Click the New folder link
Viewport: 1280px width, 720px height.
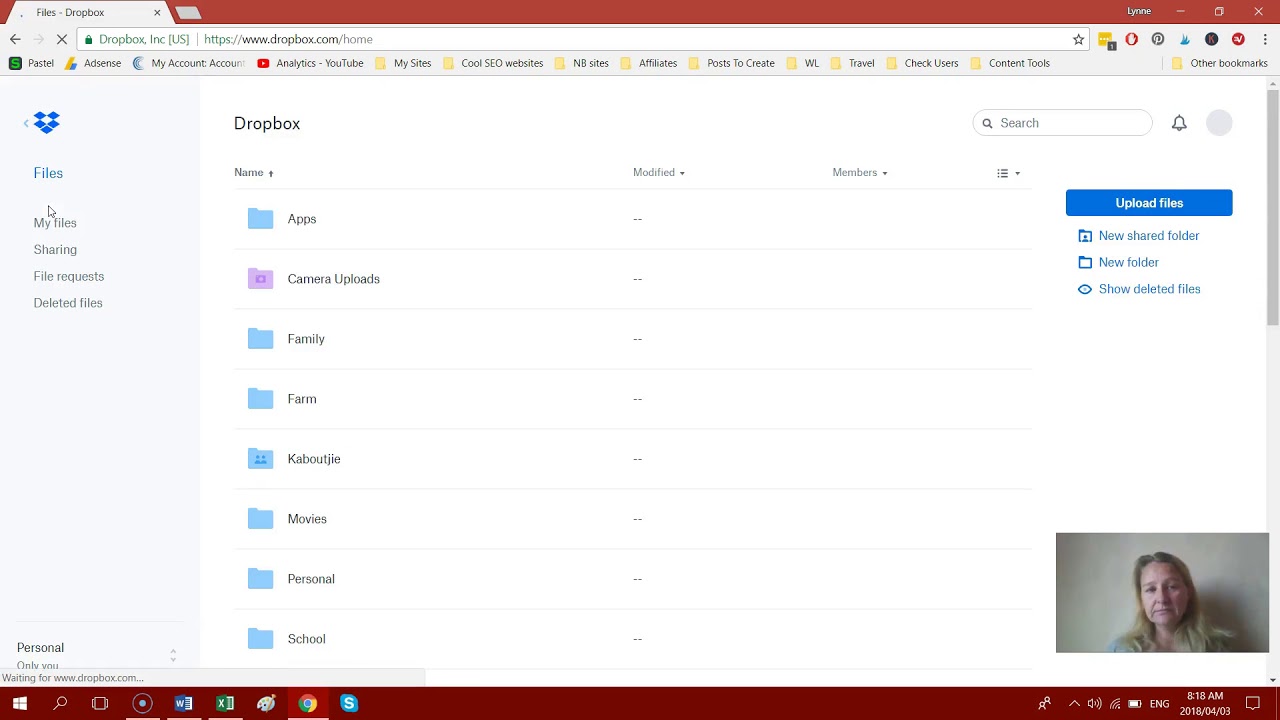1129,262
